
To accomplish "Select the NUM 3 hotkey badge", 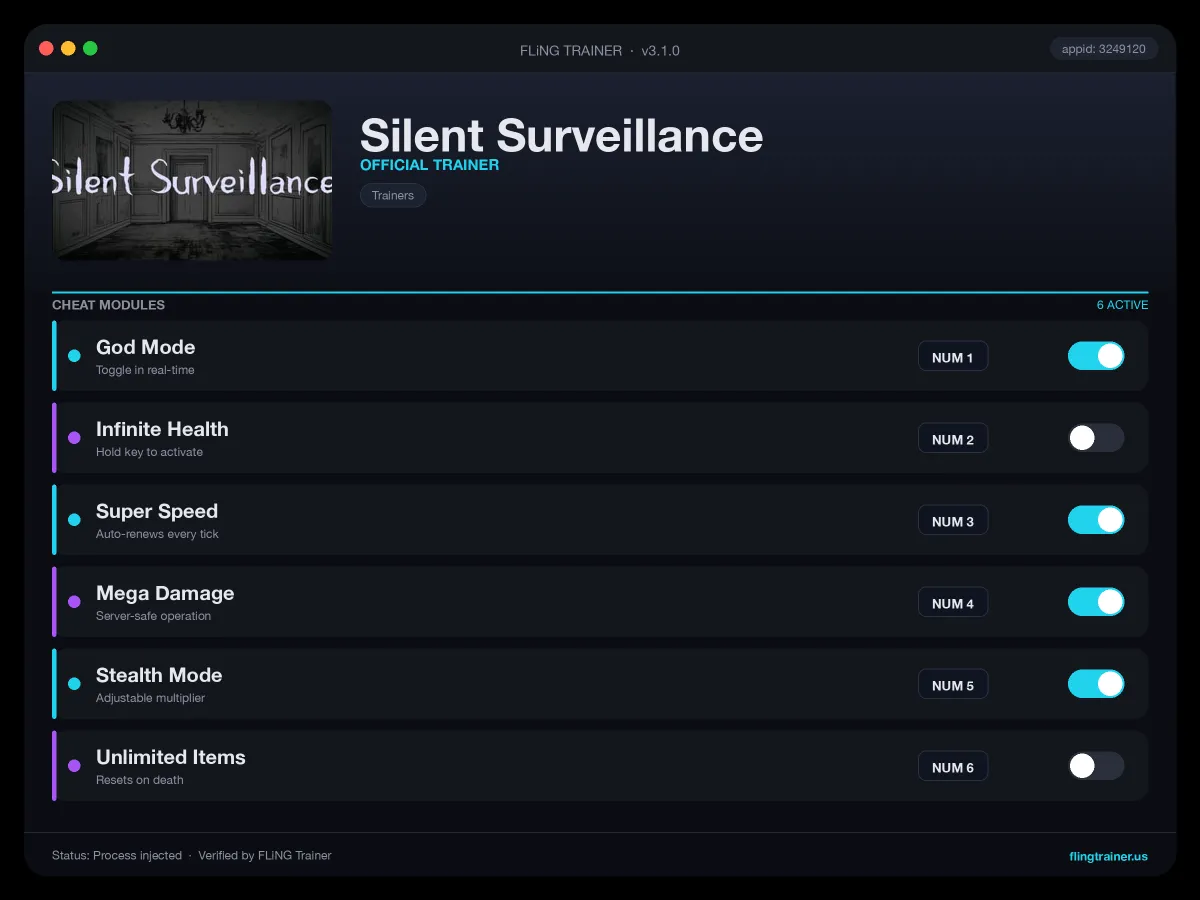I will 953,521.
